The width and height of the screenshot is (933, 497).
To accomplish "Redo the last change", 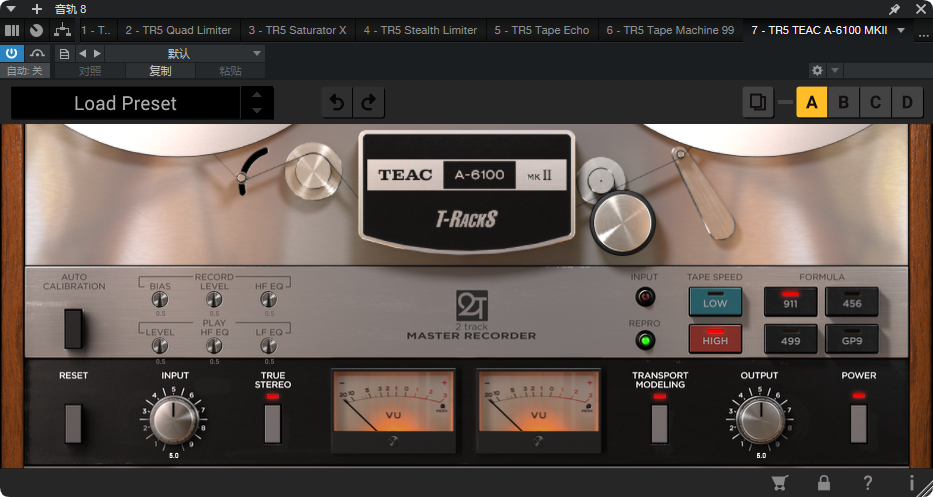I will point(369,102).
